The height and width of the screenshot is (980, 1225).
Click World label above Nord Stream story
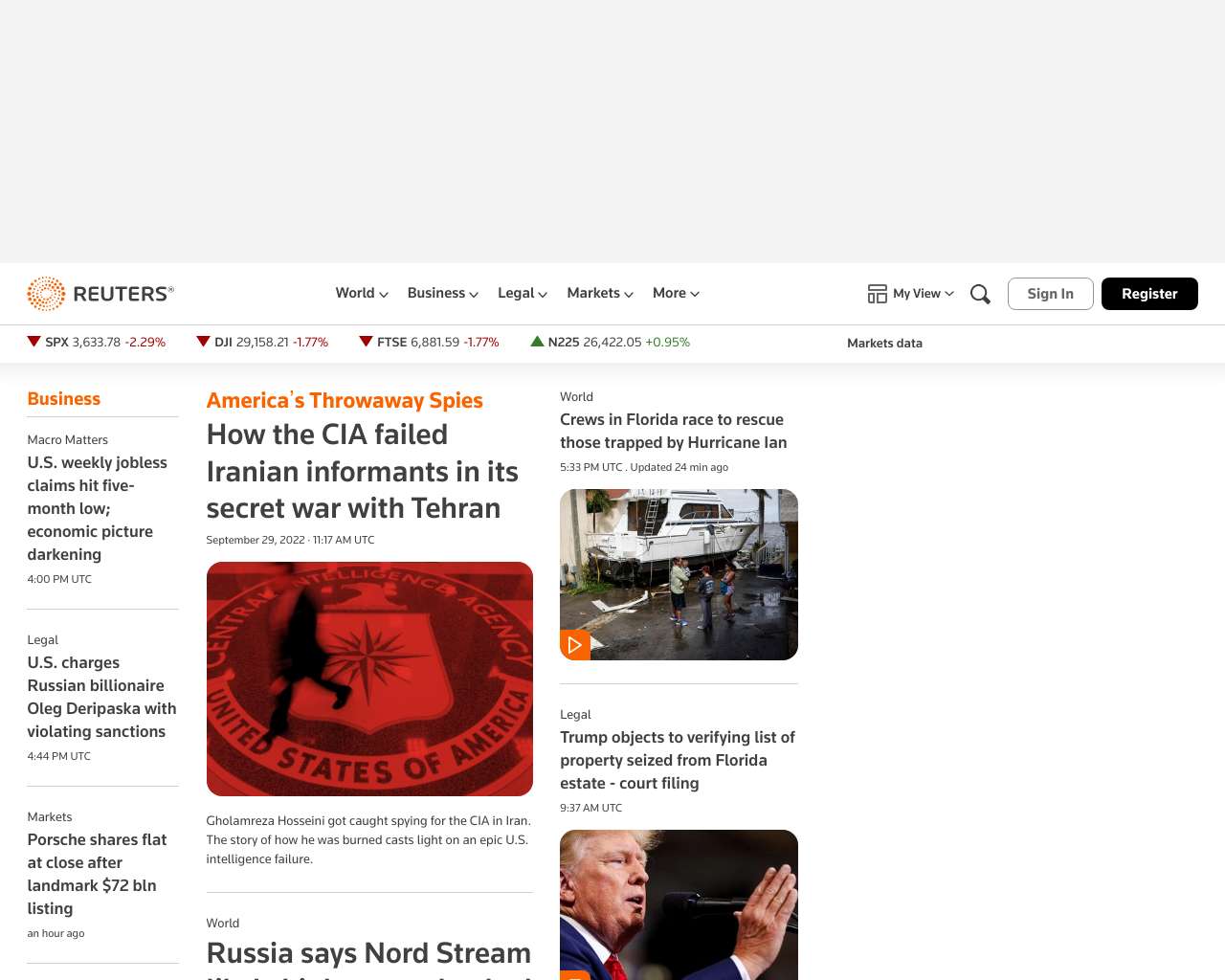[223, 923]
